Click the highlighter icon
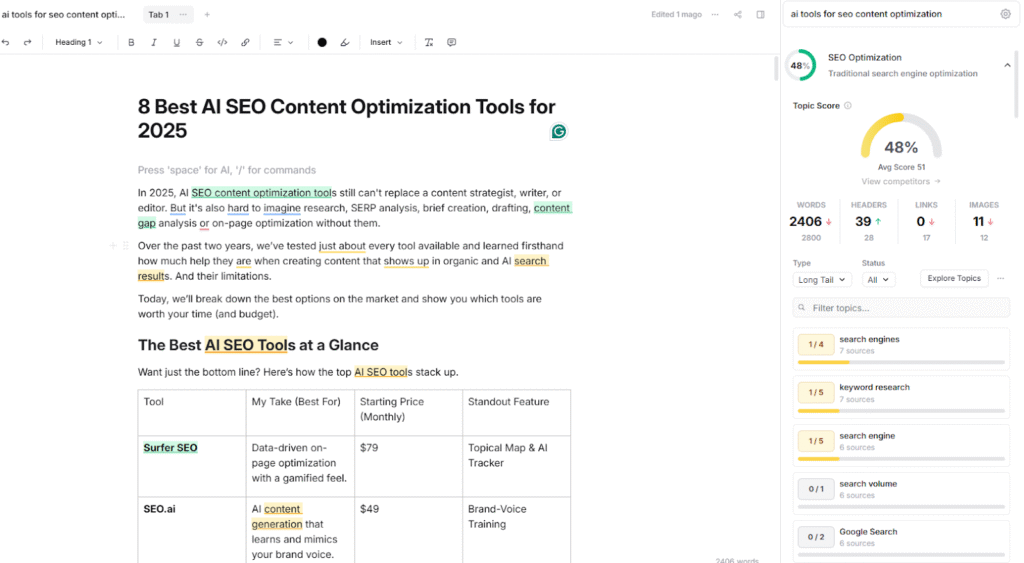This screenshot has width=1024, height=563. (x=345, y=43)
